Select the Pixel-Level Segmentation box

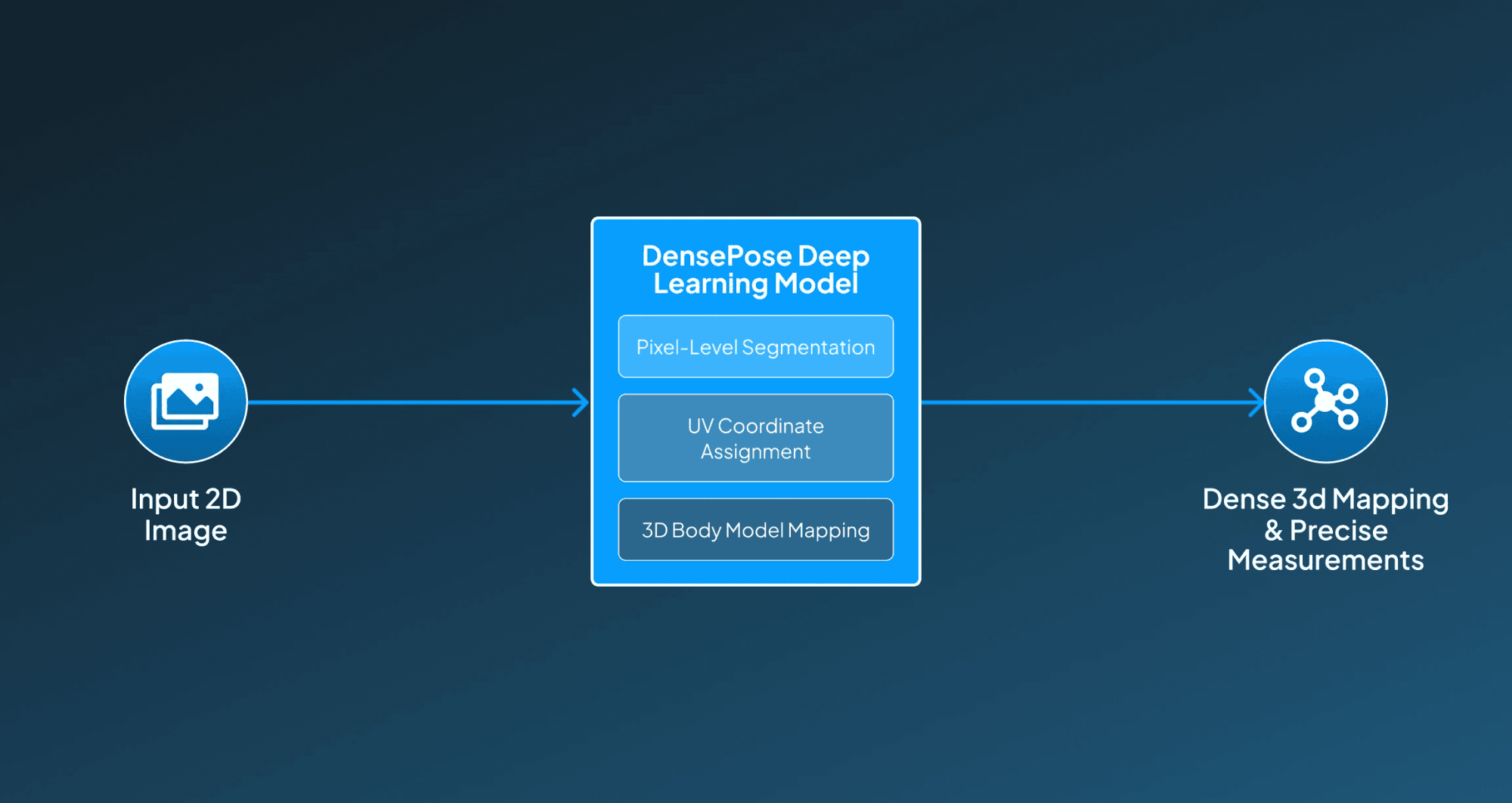756,346
